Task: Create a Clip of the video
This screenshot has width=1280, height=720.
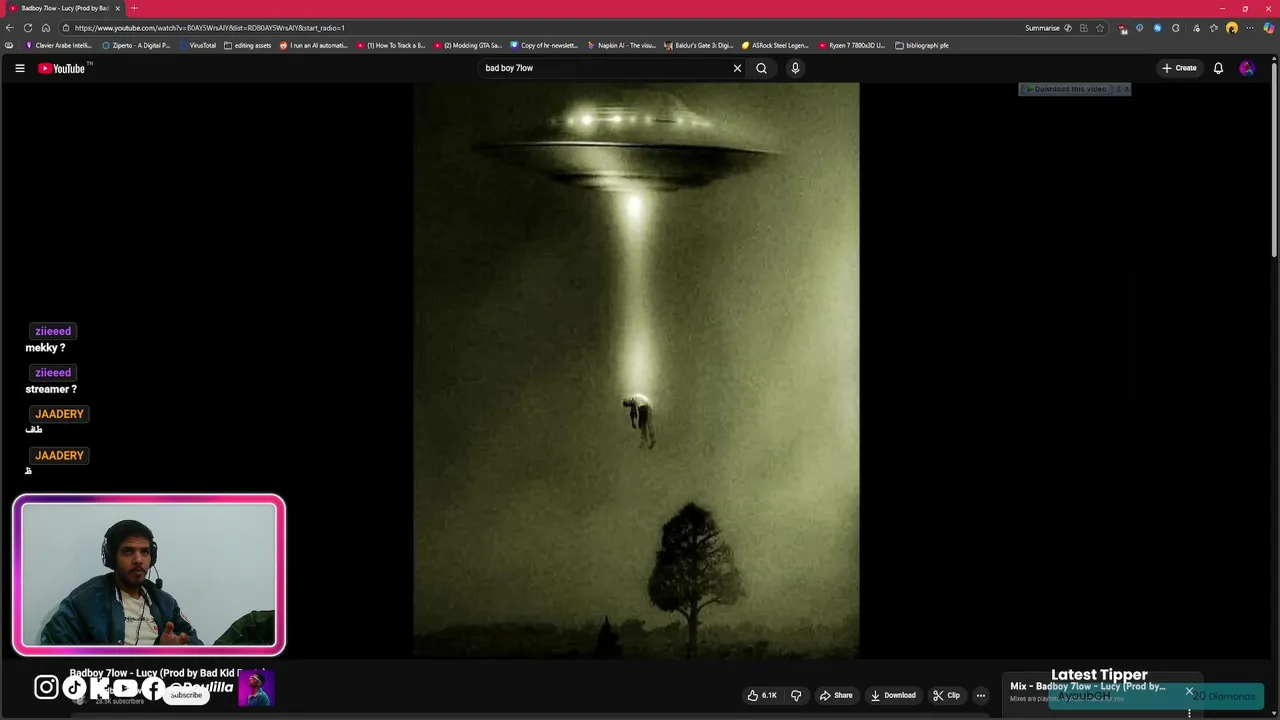Action: point(946,695)
